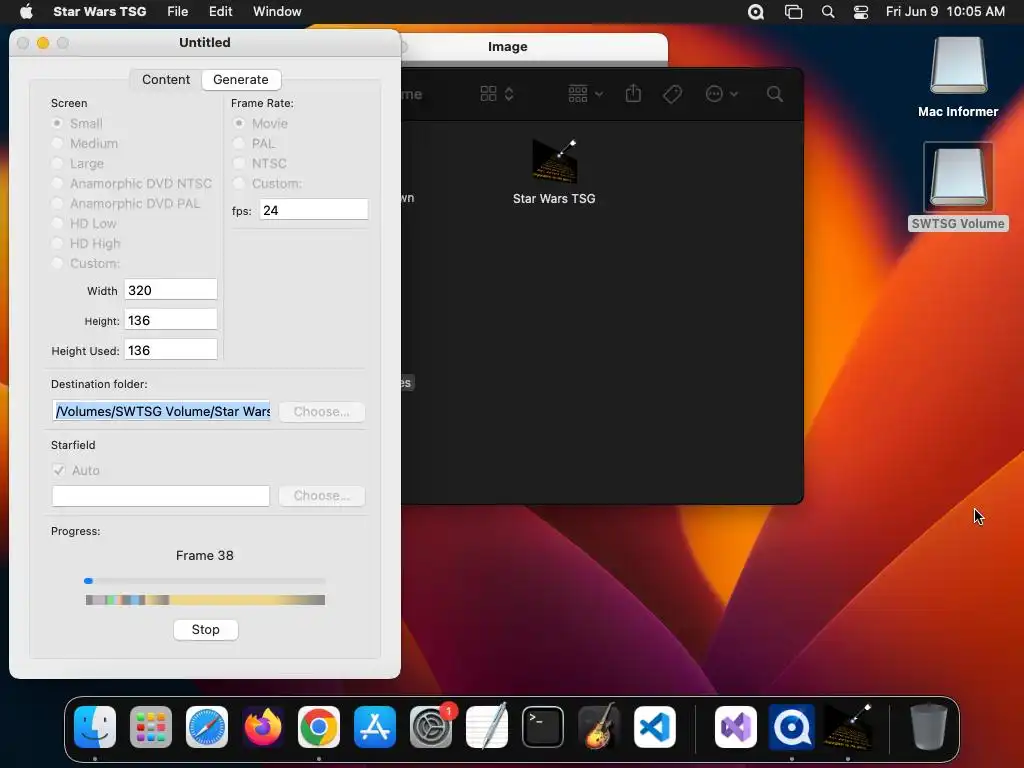Open Finder group-by dropdown
Screen dimensions: 1024x768
585,94
